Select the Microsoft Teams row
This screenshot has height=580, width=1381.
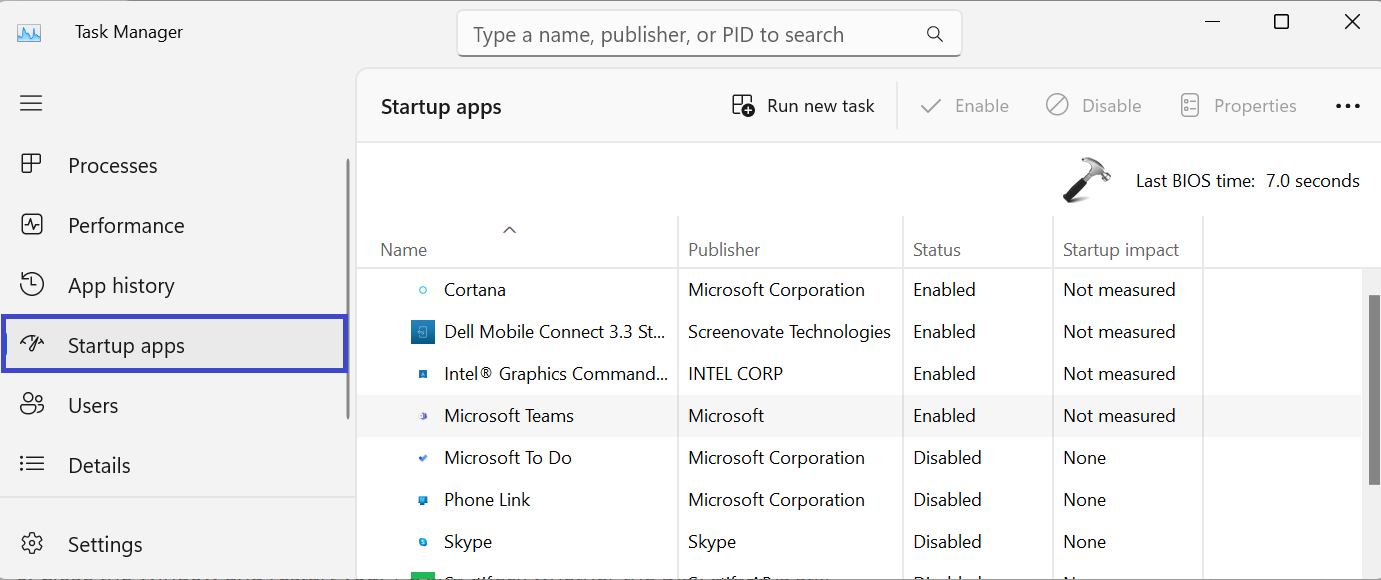pyautogui.click(x=509, y=416)
